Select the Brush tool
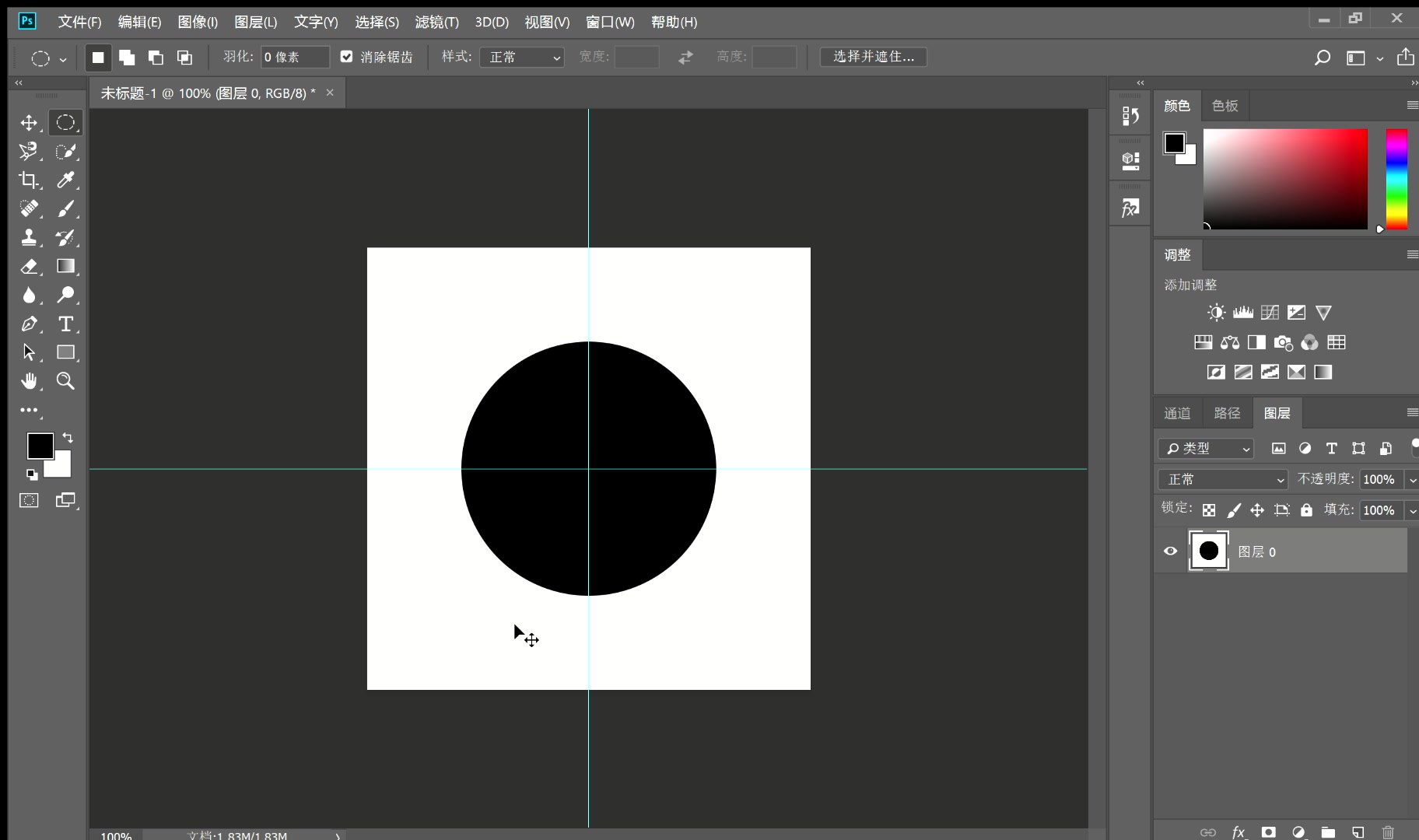 pyautogui.click(x=66, y=209)
